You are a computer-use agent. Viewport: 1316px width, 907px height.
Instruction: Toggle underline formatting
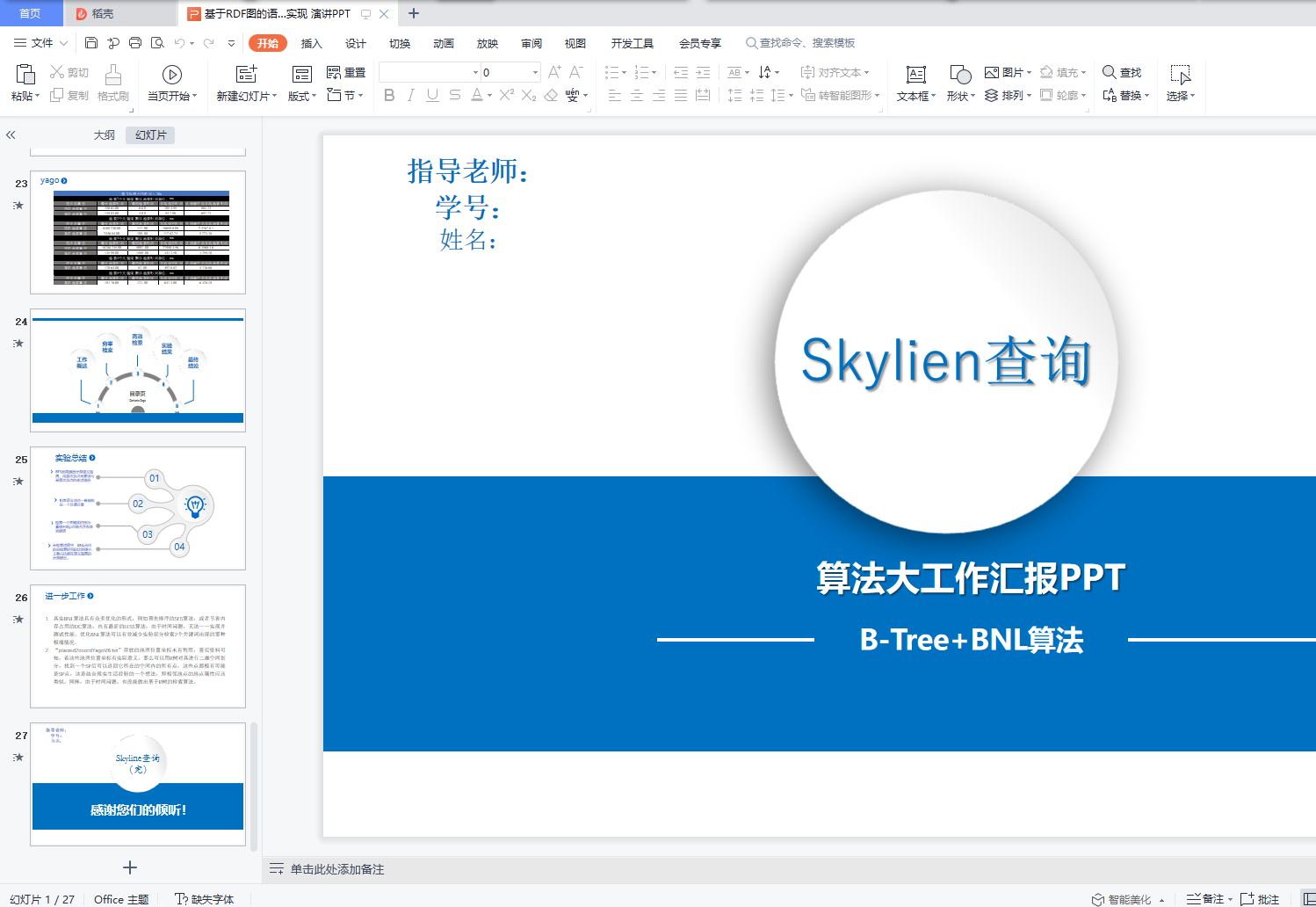pos(432,95)
